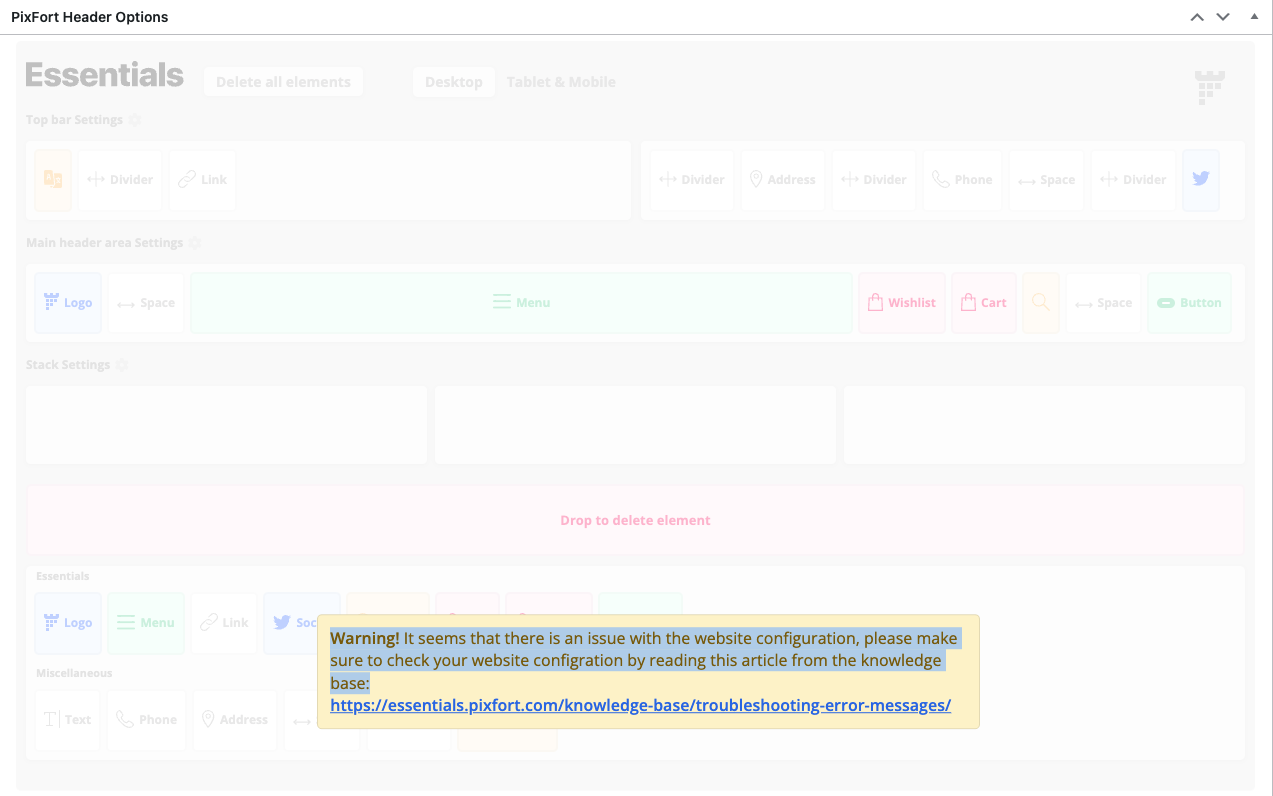Pick the Phone item in Miscellaneous palette
The image size is (1273, 796).
click(x=147, y=720)
